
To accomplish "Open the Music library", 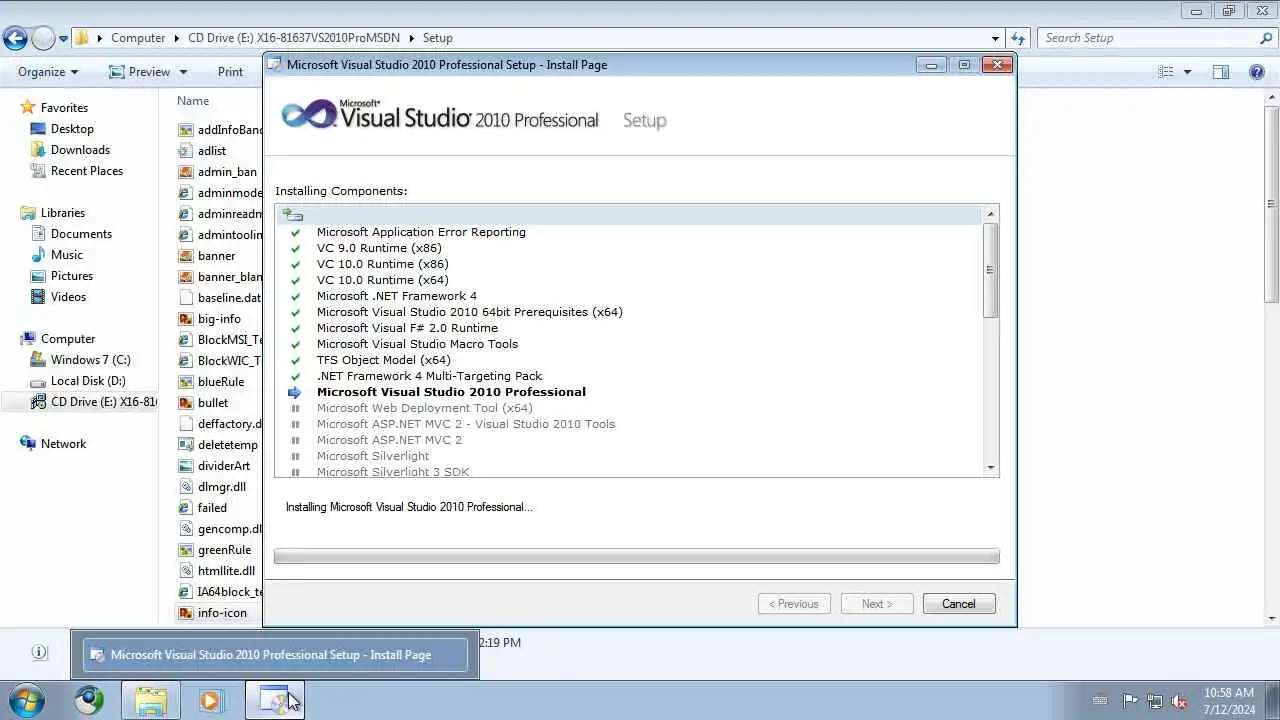I will click(67, 255).
